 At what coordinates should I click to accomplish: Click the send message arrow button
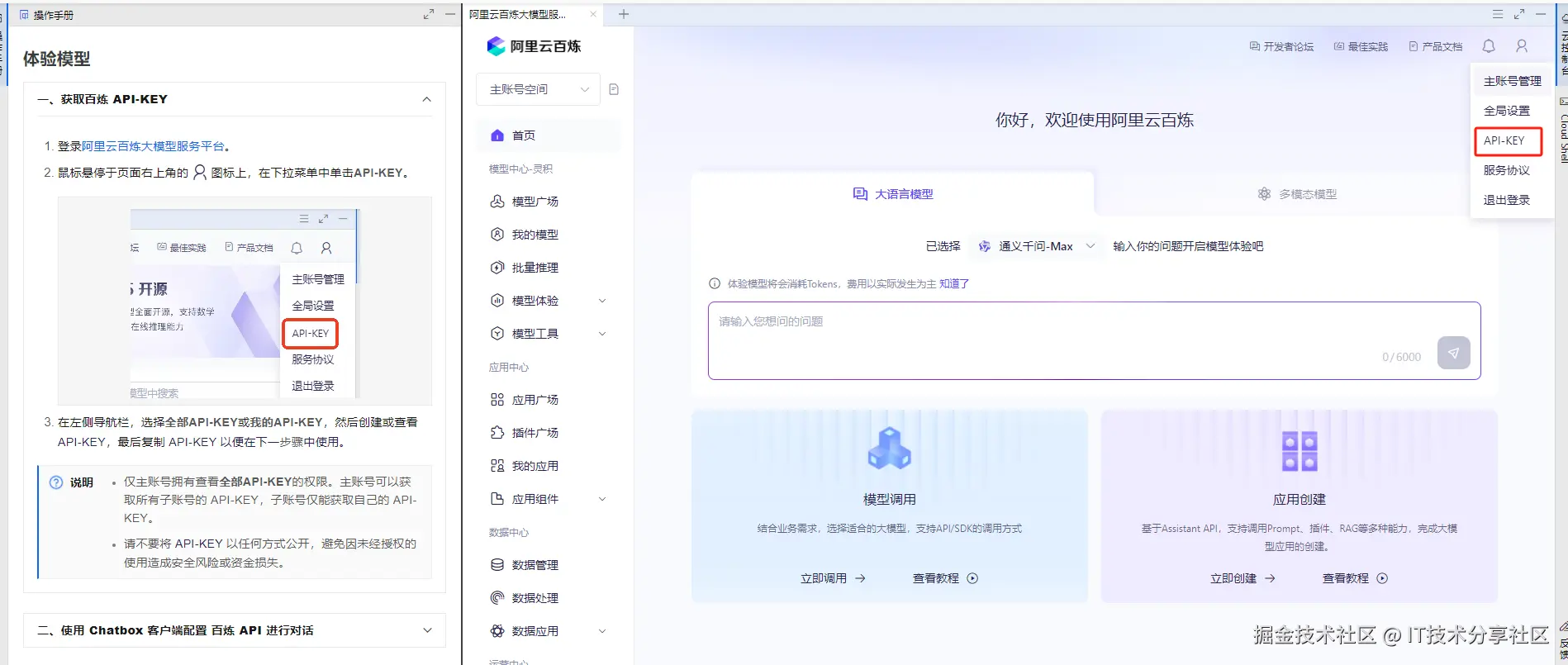click(1453, 353)
